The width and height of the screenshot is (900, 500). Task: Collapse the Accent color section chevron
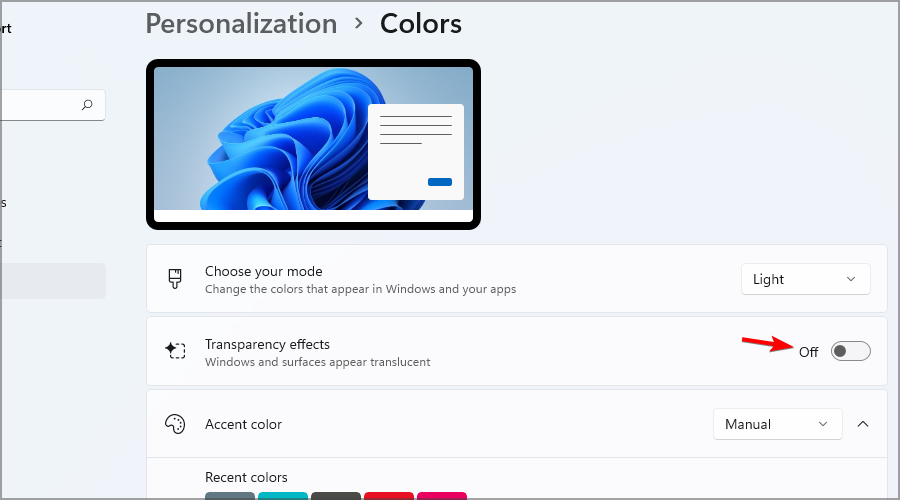(863, 424)
